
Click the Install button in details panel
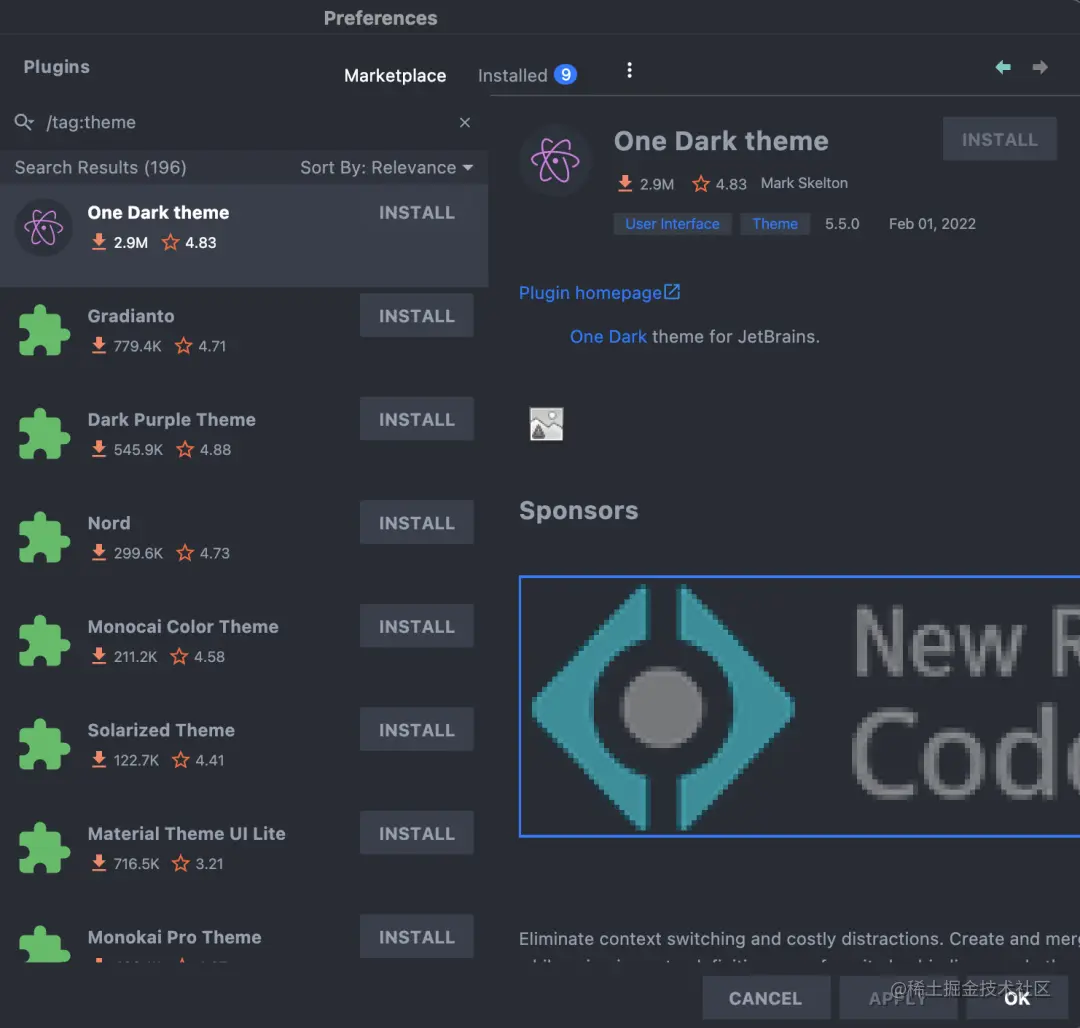tap(999, 140)
